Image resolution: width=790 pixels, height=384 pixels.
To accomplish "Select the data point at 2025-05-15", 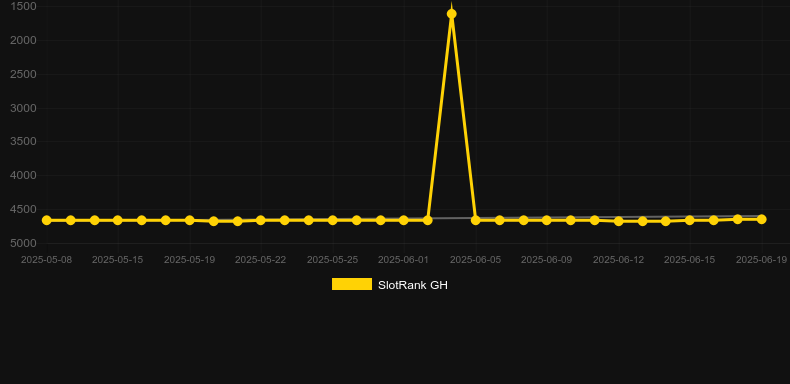I will [117, 220].
